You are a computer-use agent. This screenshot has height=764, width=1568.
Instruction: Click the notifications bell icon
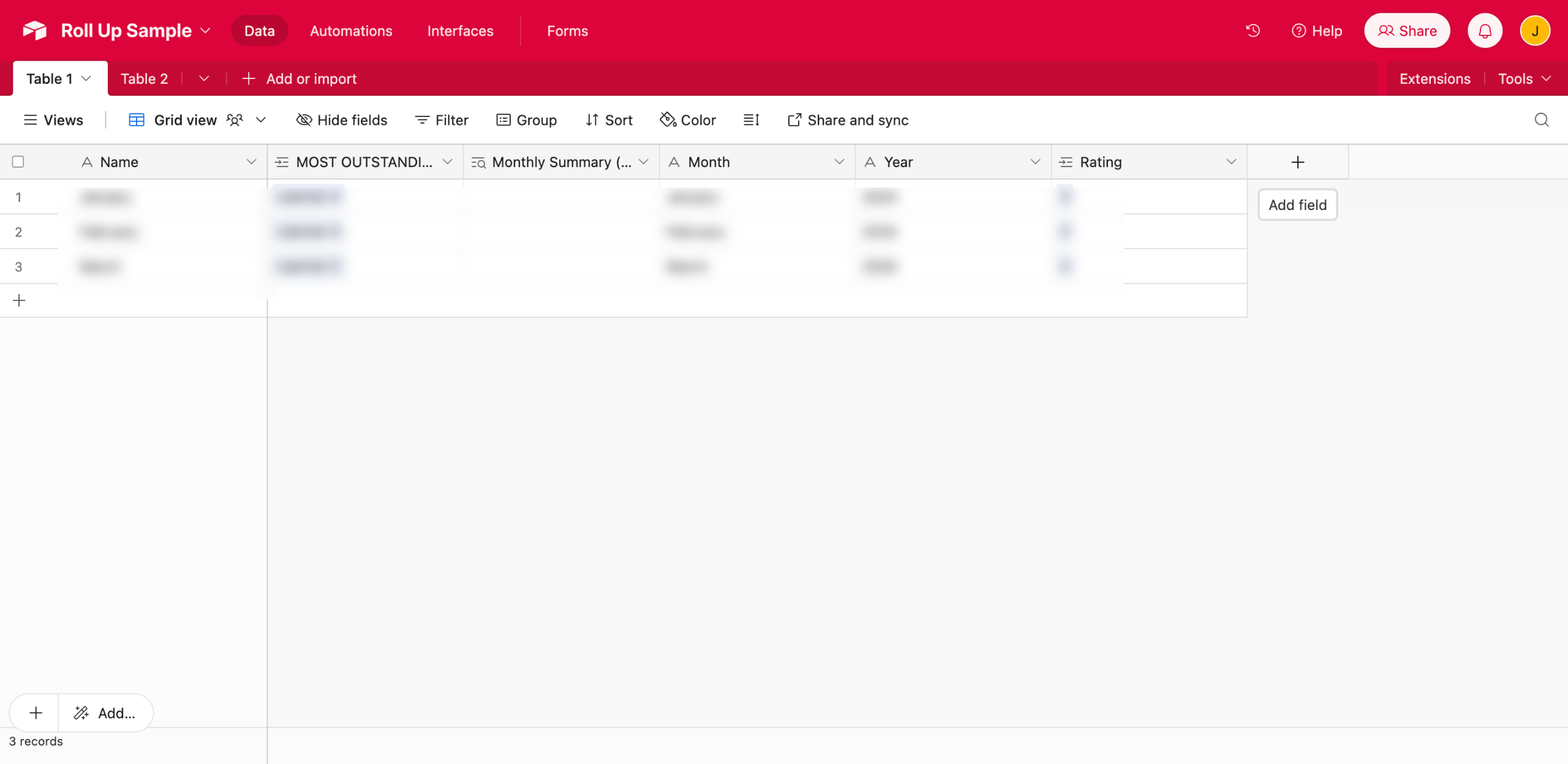point(1485,31)
